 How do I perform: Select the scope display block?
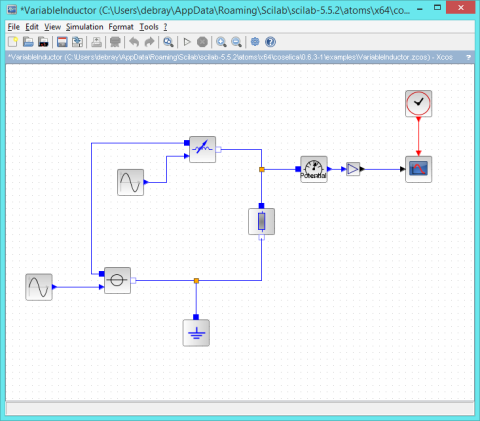pos(419,169)
